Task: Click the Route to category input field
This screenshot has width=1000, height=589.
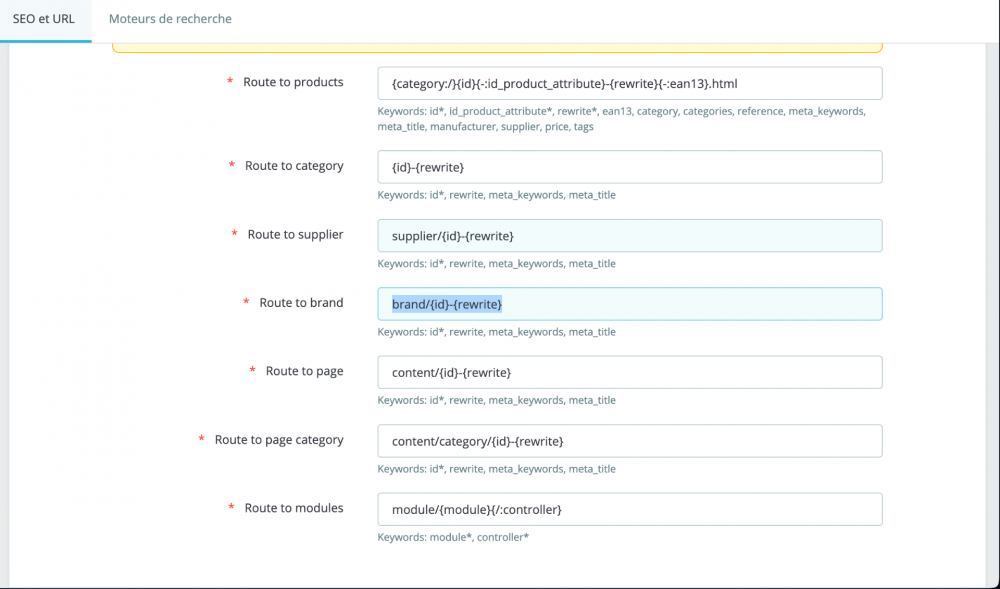Action: [x=628, y=167]
